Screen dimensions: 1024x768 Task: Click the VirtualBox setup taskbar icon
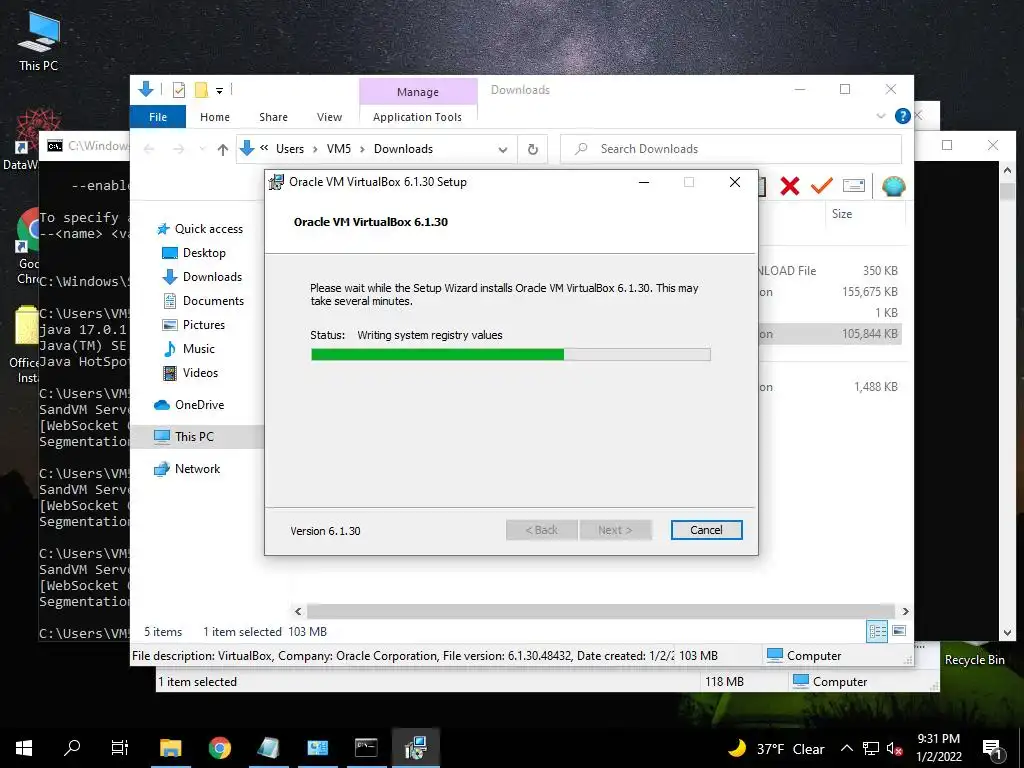(x=415, y=748)
